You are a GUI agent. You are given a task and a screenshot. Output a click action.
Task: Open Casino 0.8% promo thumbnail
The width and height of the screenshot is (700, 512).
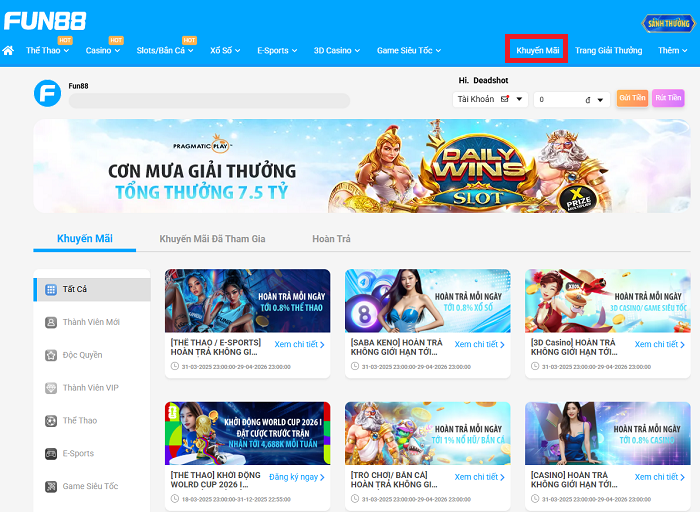pyautogui.click(x=608, y=433)
